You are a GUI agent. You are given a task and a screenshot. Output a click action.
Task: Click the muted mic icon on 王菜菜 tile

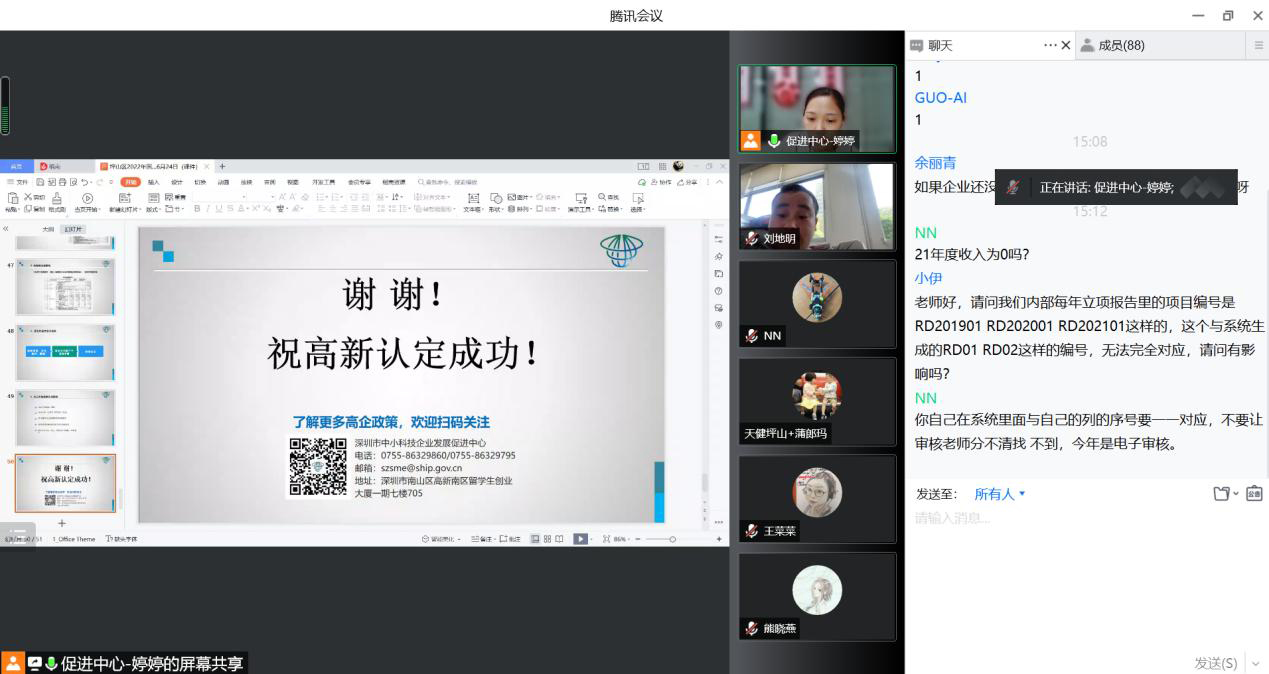point(751,531)
